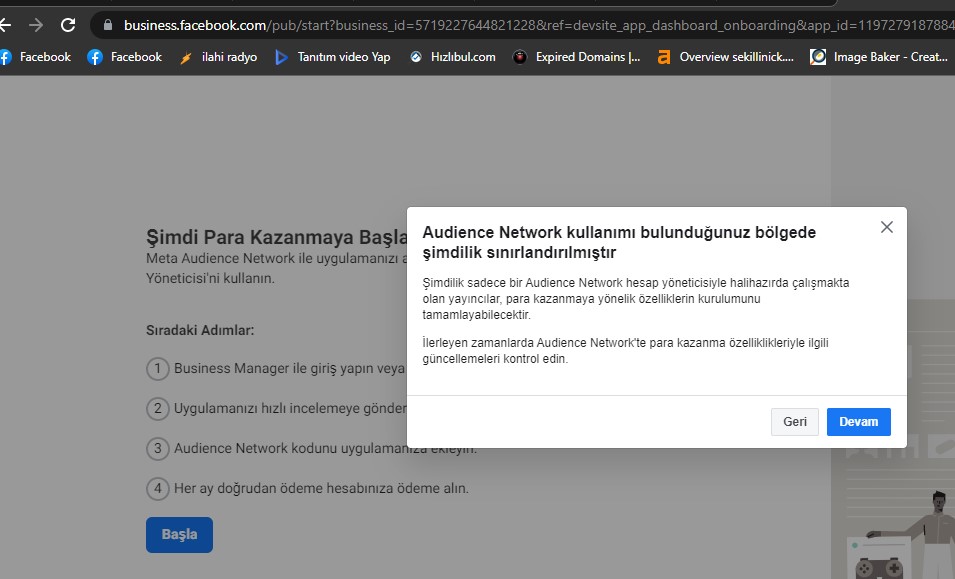Open the Hızlıbul.com bookmark
Image resolution: width=955 pixels, height=579 pixels.
(452, 57)
